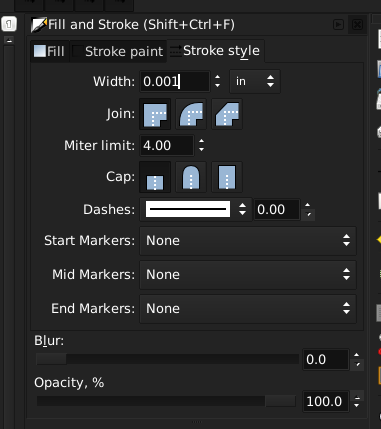This screenshot has height=429, width=381.
Task: Click the Fill and Stroke dialog icon
Action: [x=39, y=25]
